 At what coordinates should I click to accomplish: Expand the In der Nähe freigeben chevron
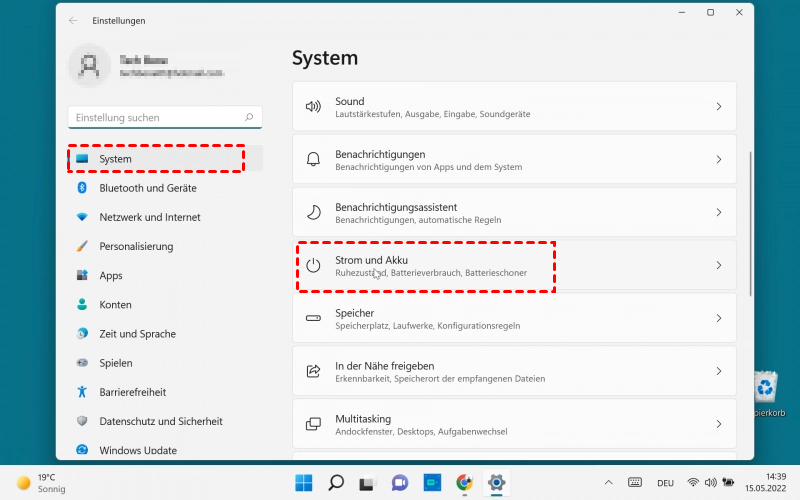coord(718,371)
